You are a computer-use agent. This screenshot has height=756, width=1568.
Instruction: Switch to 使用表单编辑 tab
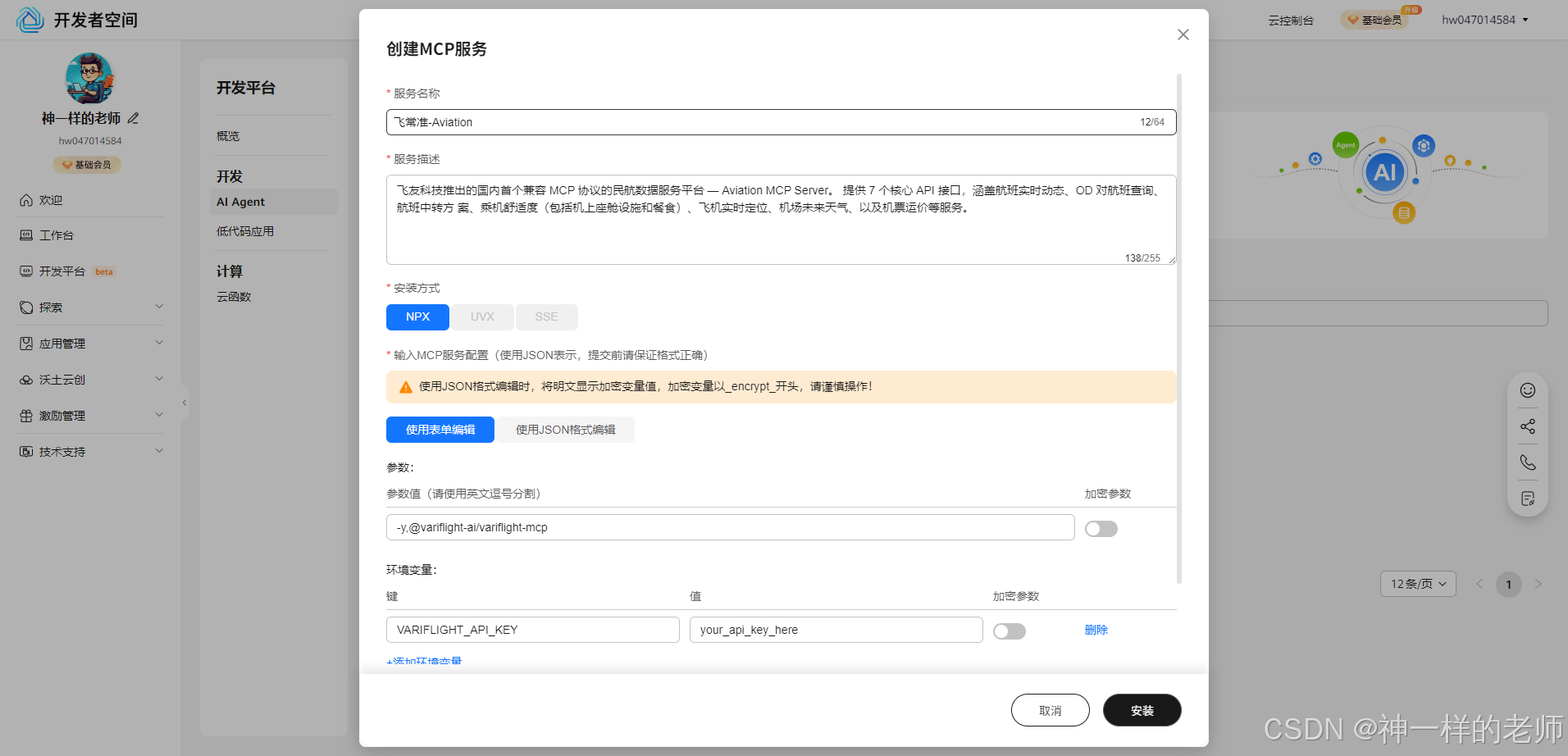click(440, 430)
